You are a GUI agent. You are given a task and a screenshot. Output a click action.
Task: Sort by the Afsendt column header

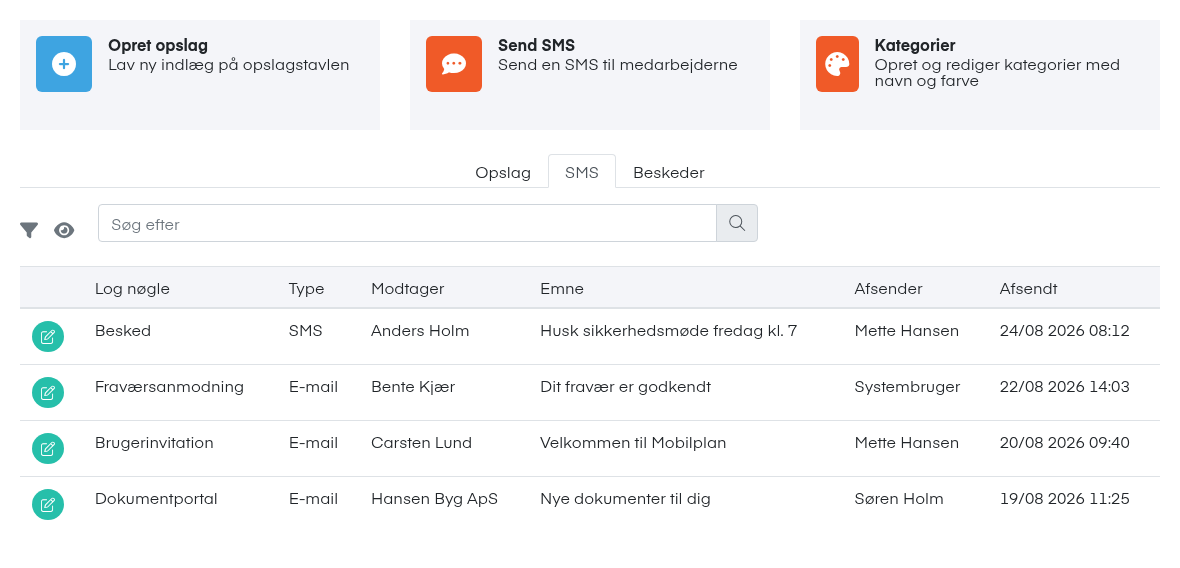pos(1029,289)
